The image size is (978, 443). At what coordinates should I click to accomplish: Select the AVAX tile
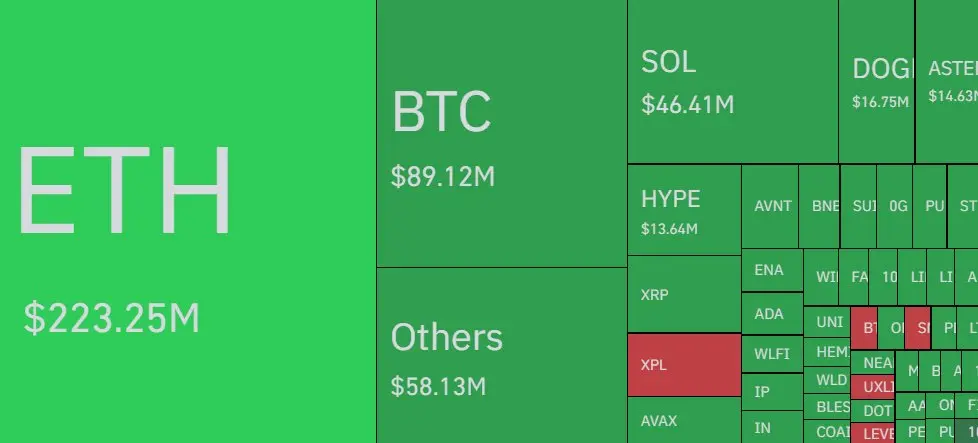click(684, 420)
